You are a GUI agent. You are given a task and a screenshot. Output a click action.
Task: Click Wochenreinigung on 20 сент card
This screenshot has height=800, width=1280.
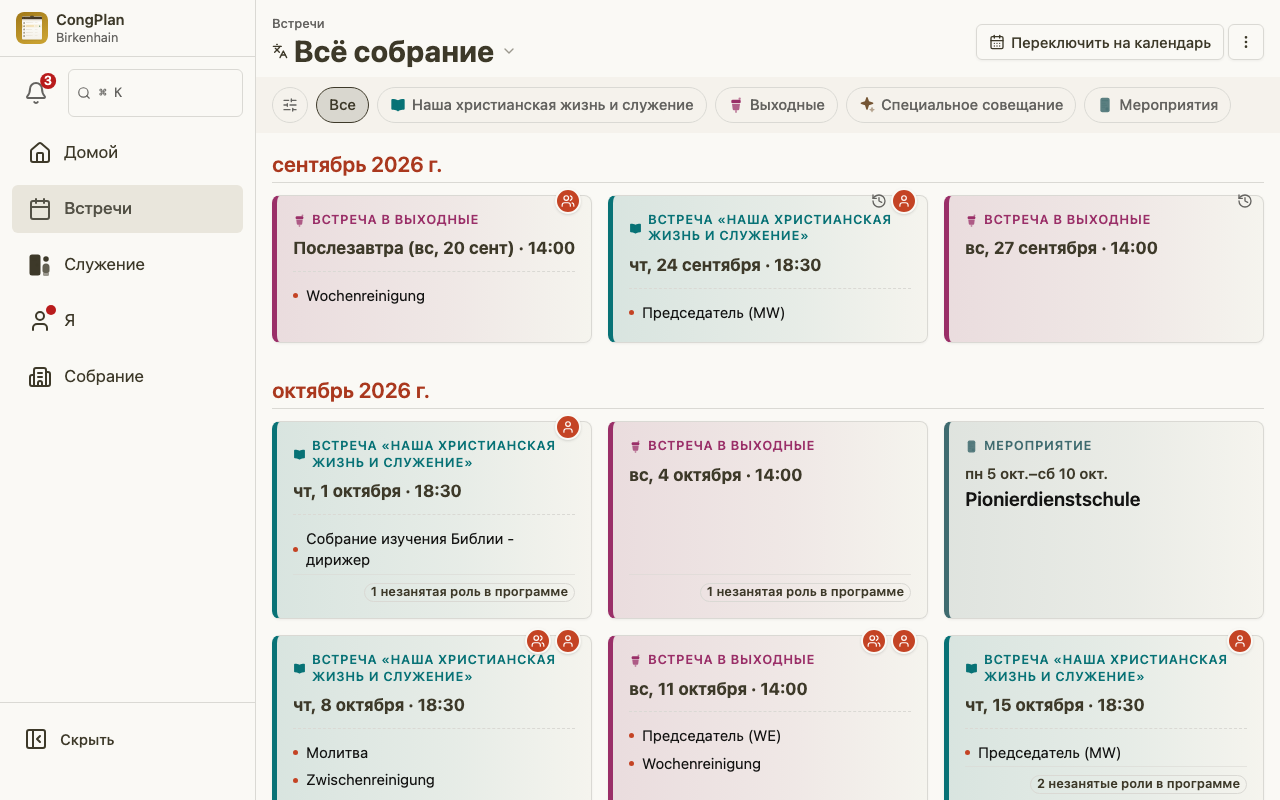tap(365, 296)
